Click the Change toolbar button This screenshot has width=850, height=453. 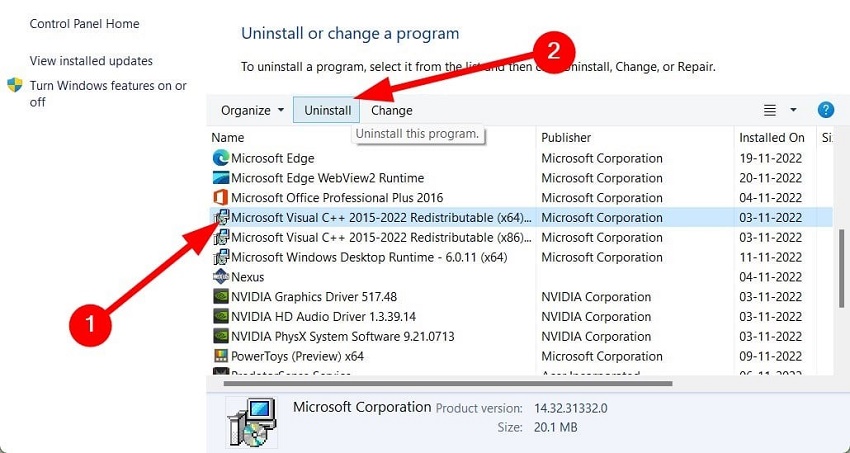[391, 110]
